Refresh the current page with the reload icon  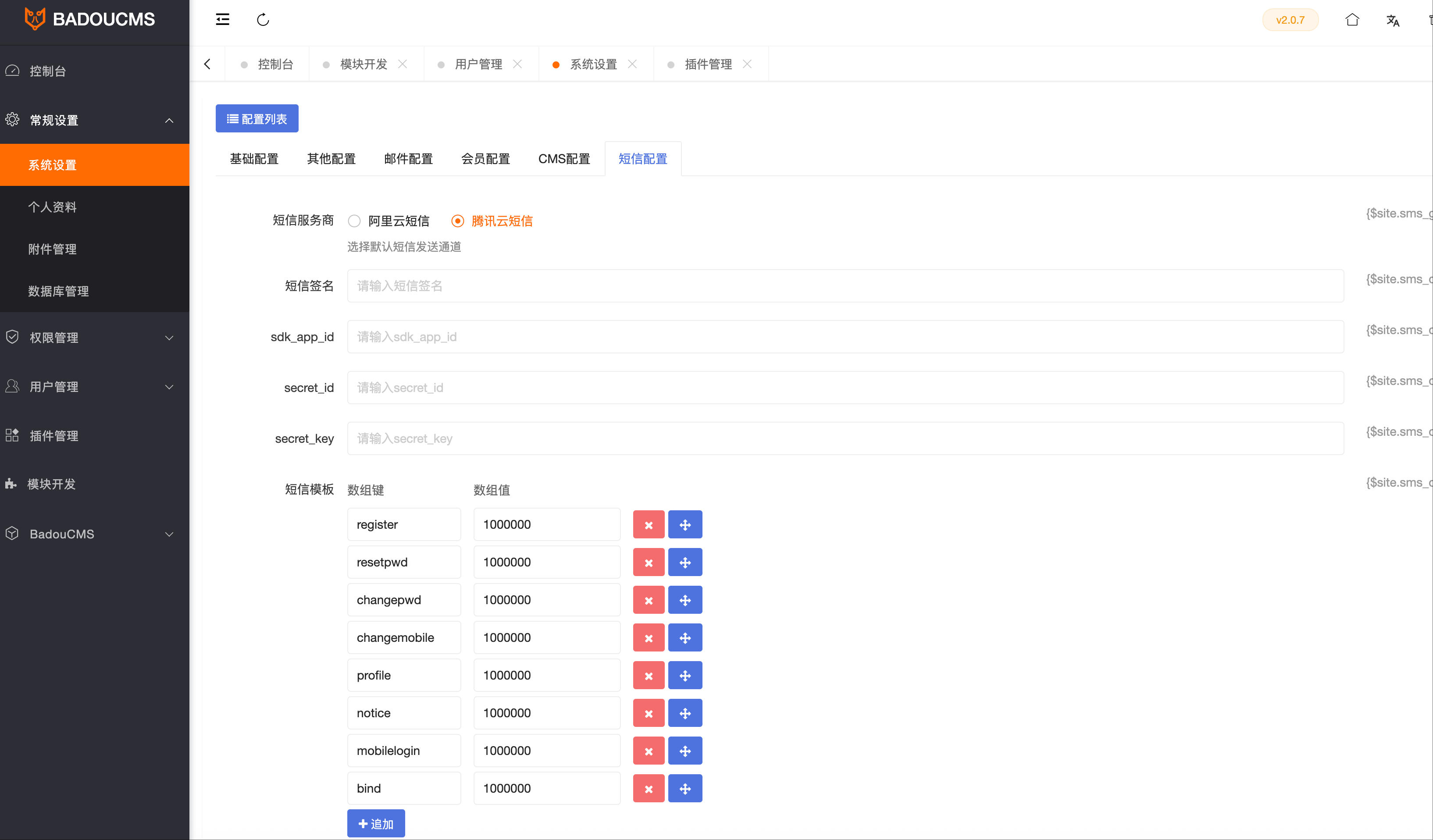pyautogui.click(x=262, y=19)
